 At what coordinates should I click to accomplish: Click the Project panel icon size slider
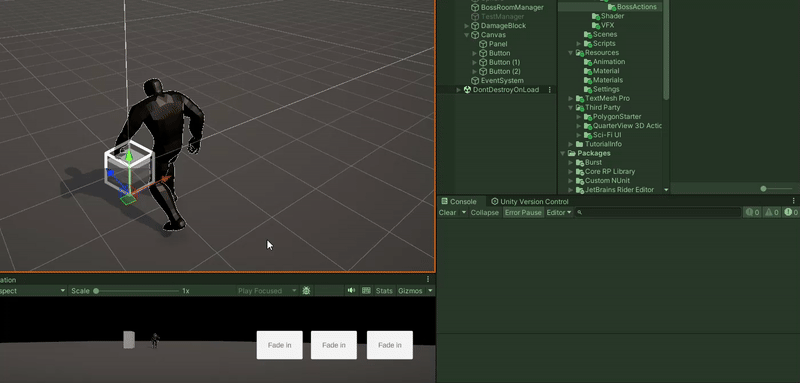click(777, 189)
